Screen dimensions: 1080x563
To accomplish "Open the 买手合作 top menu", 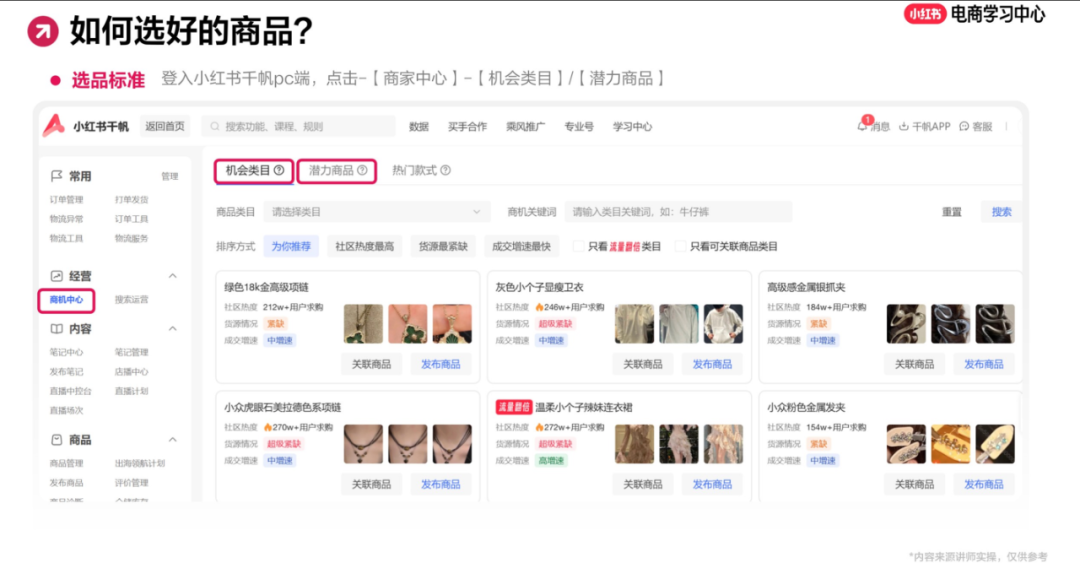I will pos(467,127).
